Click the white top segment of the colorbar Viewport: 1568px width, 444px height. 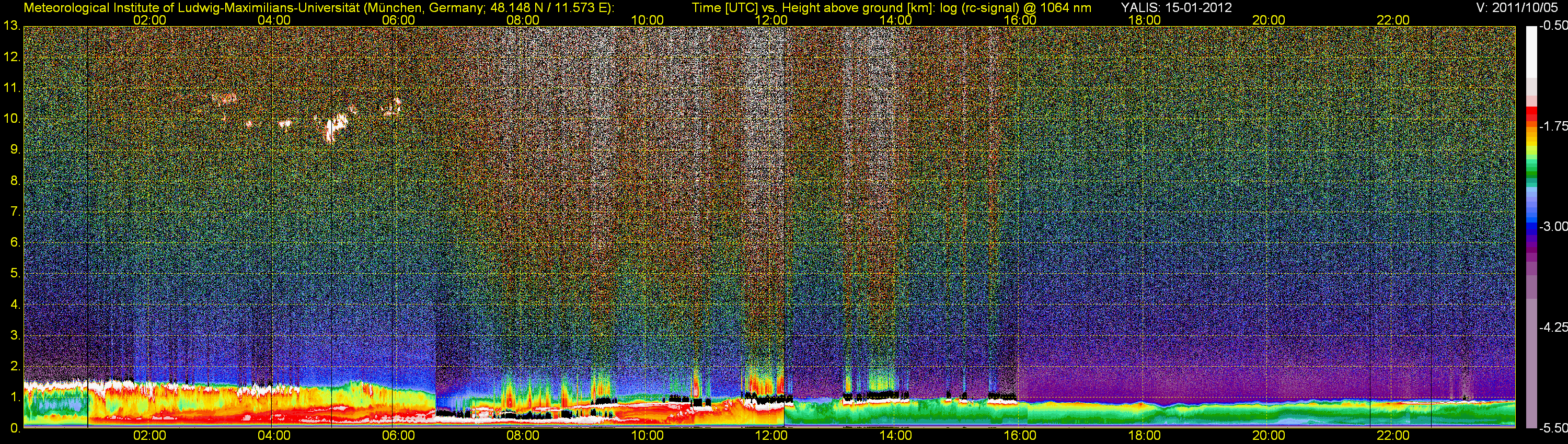(1531, 52)
